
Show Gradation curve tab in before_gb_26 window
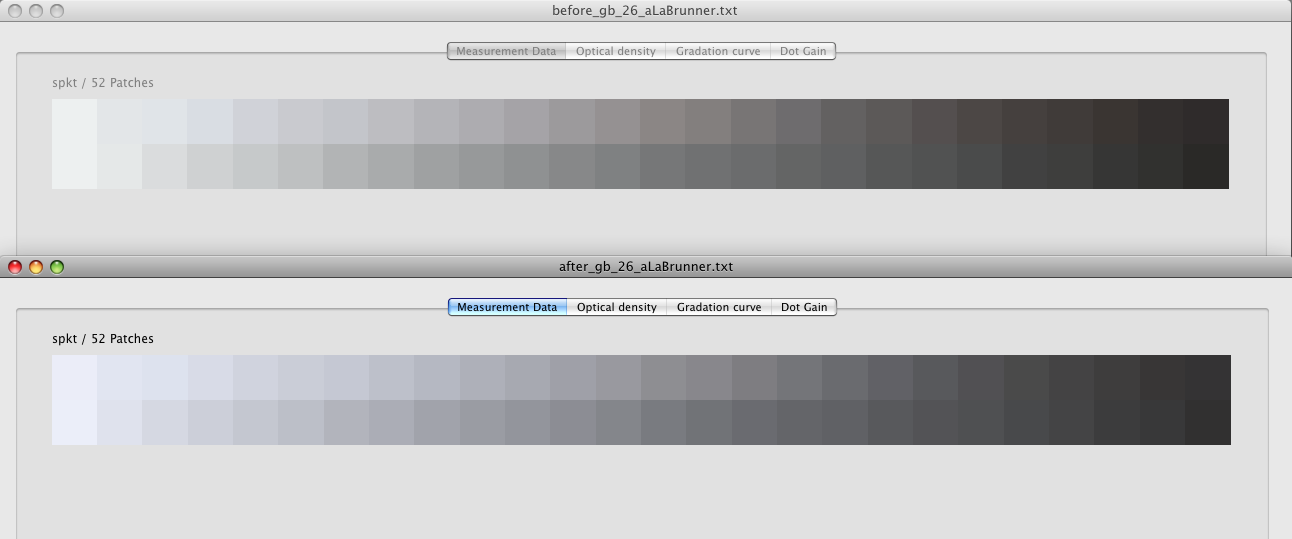pyautogui.click(x=717, y=51)
